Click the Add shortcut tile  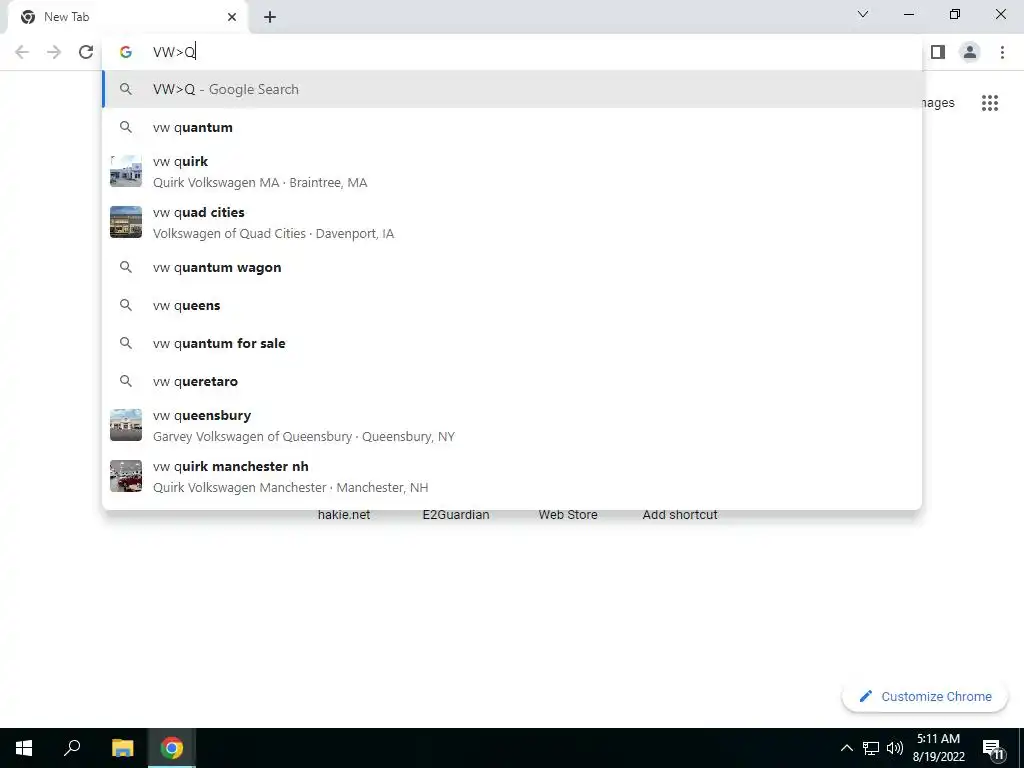click(680, 515)
